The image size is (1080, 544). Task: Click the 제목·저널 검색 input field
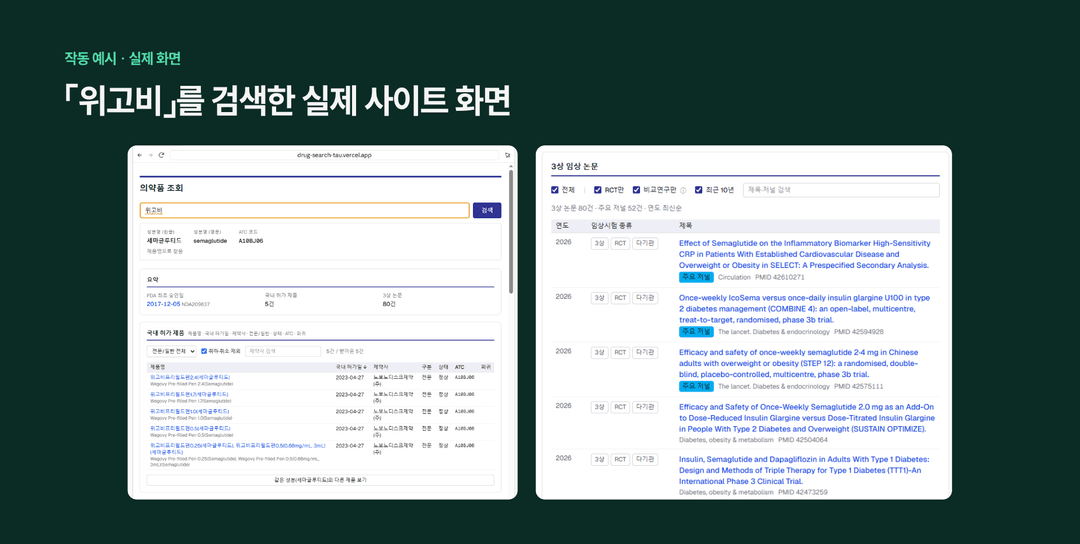pyautogui.click(x=841, y=190)
